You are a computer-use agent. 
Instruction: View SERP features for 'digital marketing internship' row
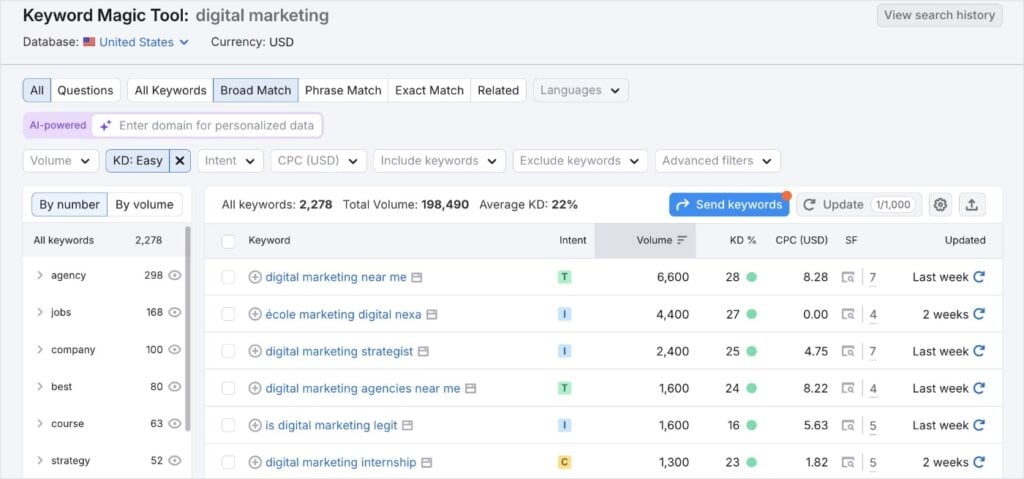tap(848, 463)
